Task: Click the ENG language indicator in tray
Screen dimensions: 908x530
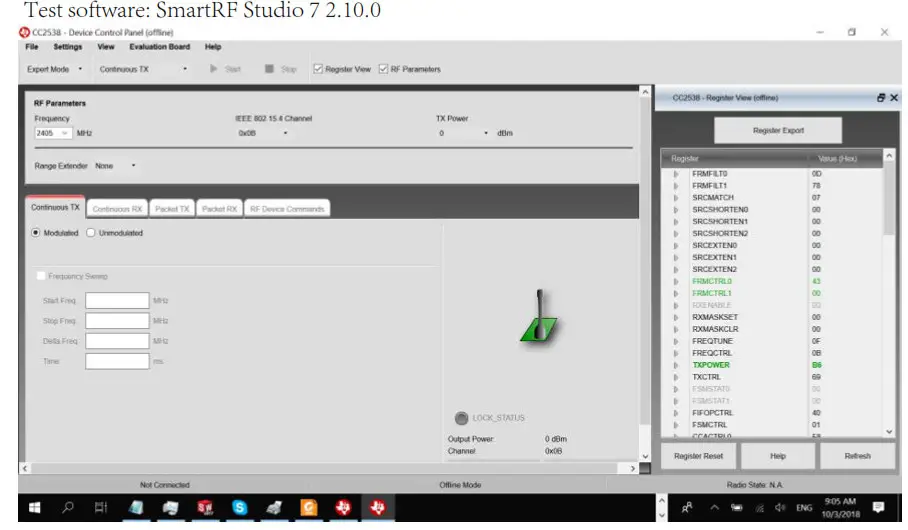Action: [804, 508]
